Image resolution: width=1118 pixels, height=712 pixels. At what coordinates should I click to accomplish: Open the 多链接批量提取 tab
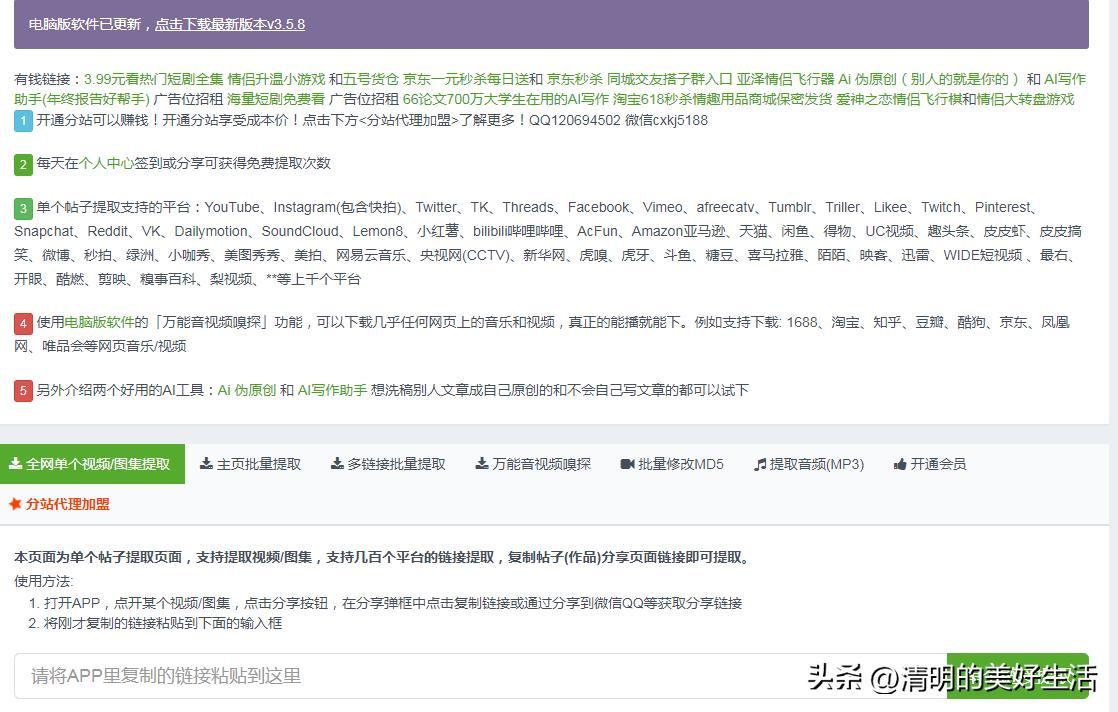(x=388, y=464)
